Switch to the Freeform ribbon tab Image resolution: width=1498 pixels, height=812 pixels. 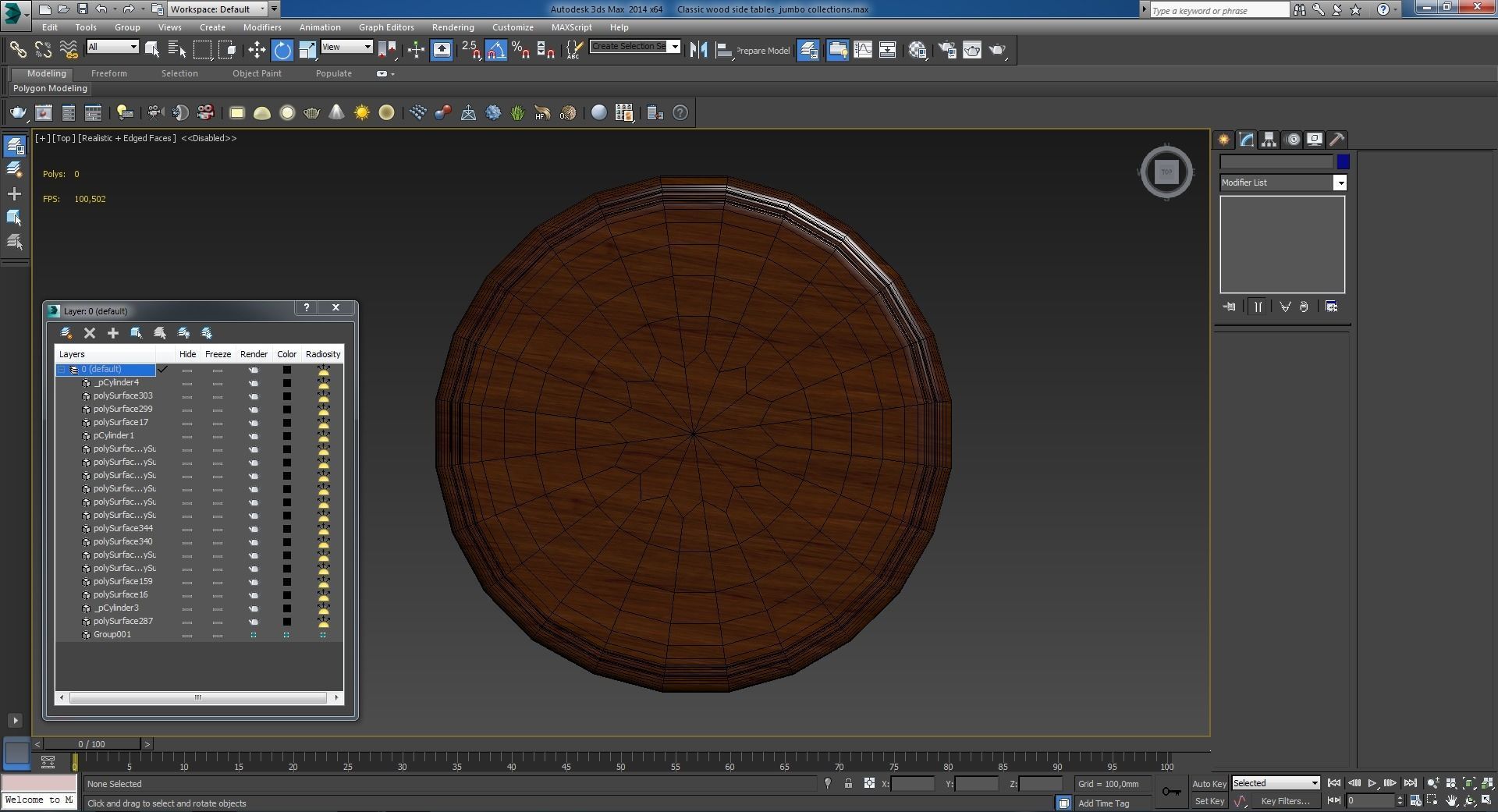click(108, 73)
